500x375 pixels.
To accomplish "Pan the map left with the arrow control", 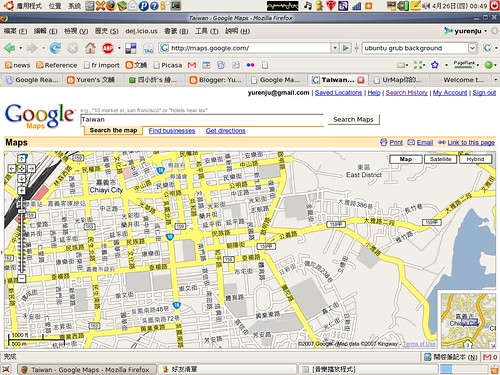I will coord(11,169).
